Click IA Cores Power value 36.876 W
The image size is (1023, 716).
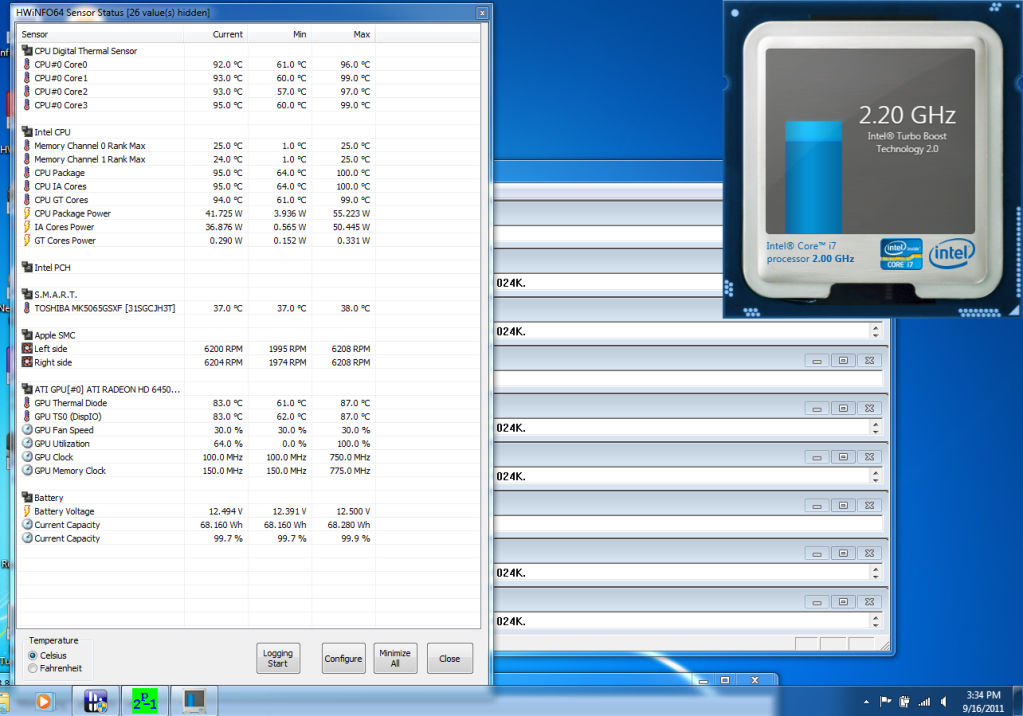click(224, 226)
